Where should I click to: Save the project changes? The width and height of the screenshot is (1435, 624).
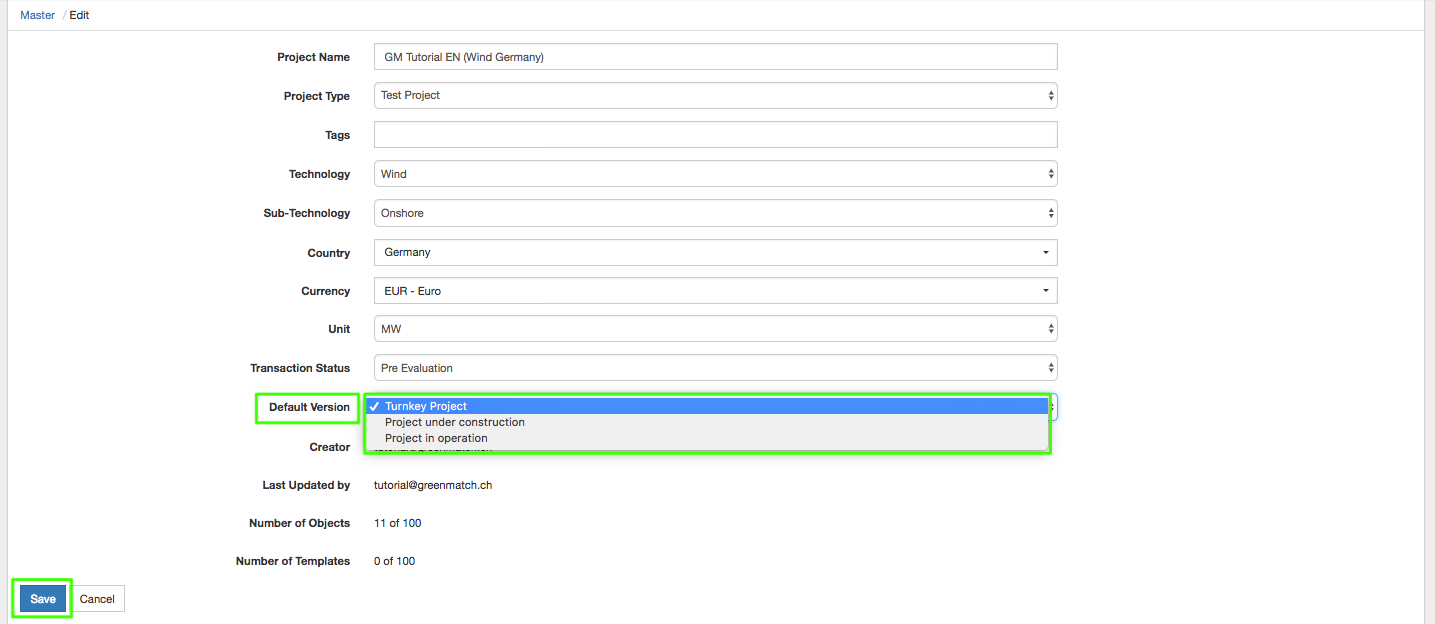(43, 599)
